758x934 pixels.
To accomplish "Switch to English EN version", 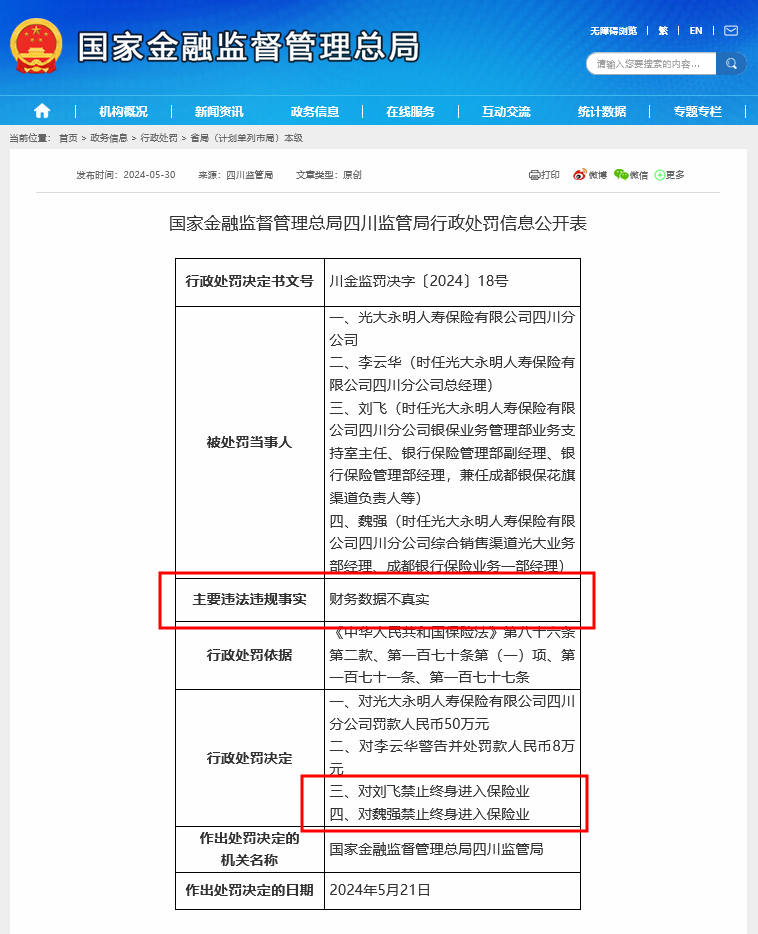I will click(x=695, y=30).
